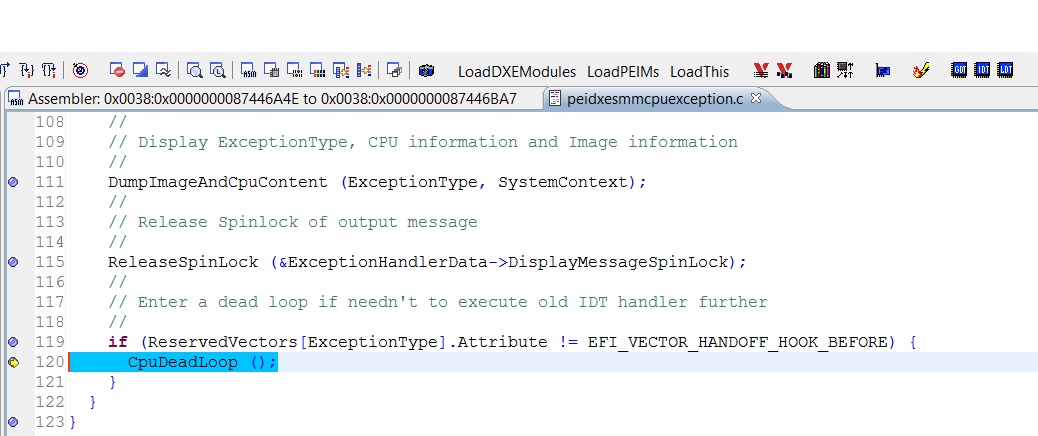Click the blue shaded window icon

click(x=140, y=69)
